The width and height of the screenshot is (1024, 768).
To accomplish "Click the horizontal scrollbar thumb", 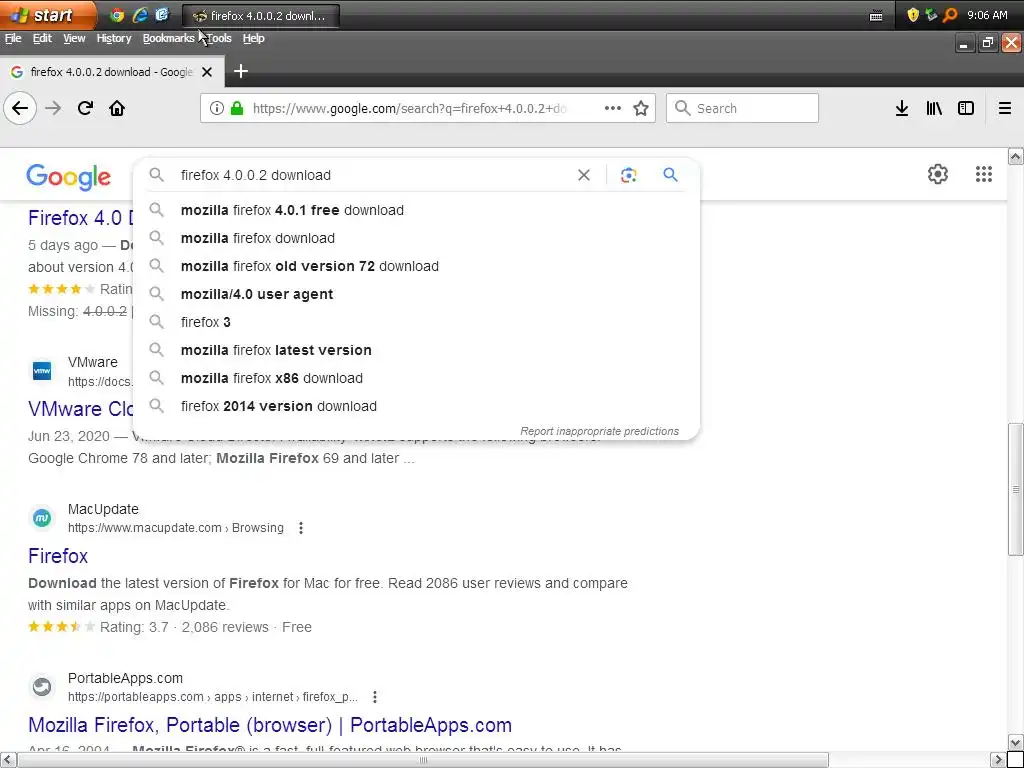I will (x=423, y=760).
